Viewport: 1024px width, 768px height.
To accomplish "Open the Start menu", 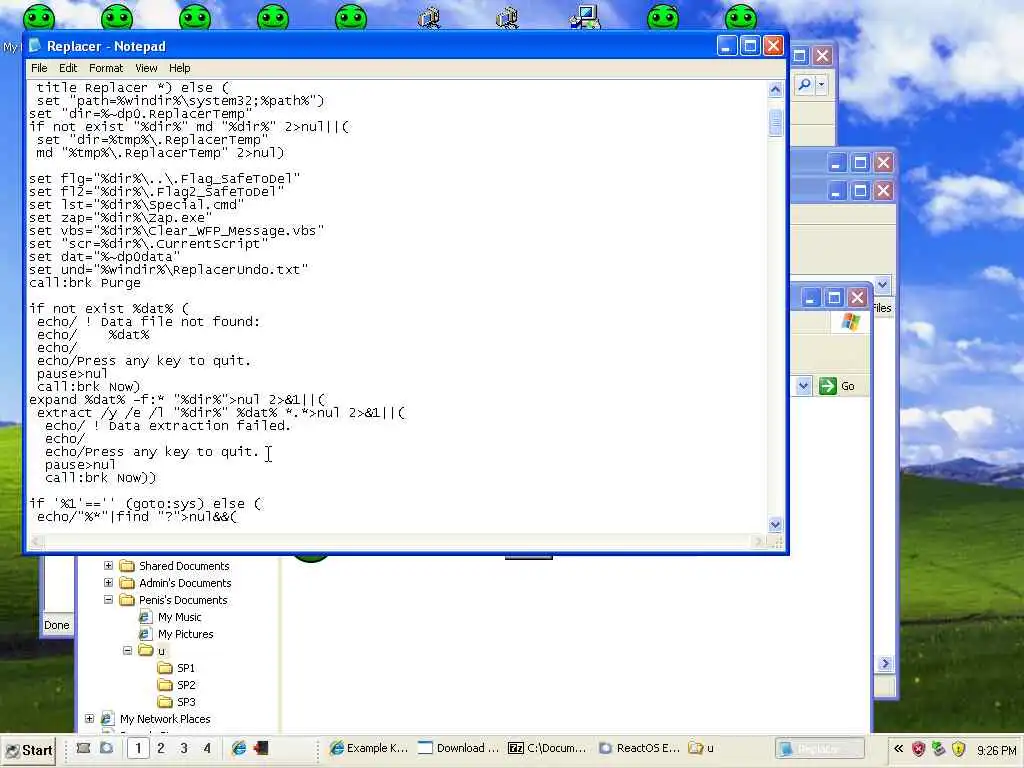I will point(29,750).
